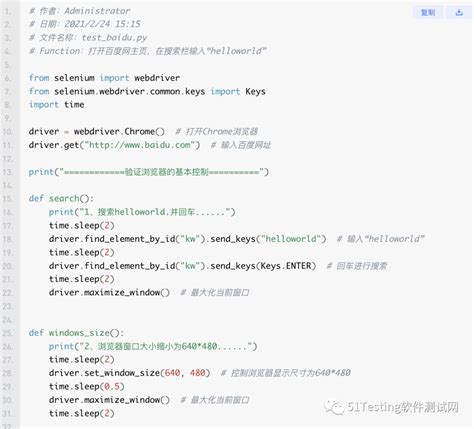This screenshot has height=429, width=474.
Task: Click line number 1 in gutter
Action: [8, 11]
